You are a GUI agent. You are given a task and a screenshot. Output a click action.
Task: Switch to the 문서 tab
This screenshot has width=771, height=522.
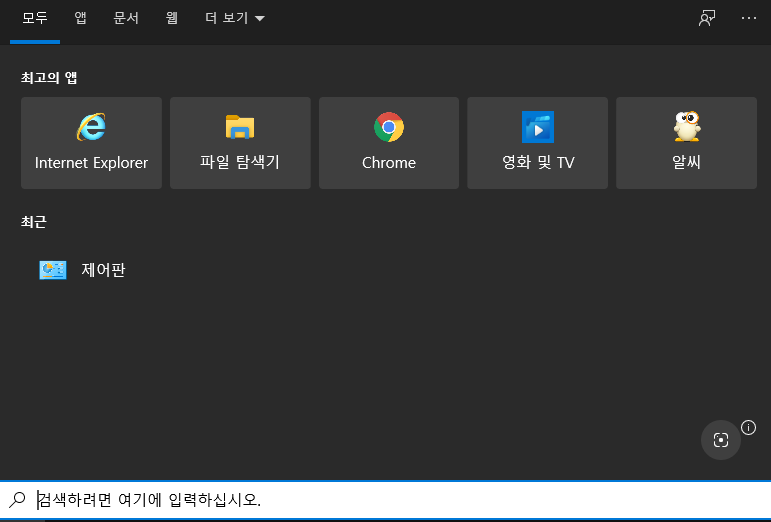[126, 18]
